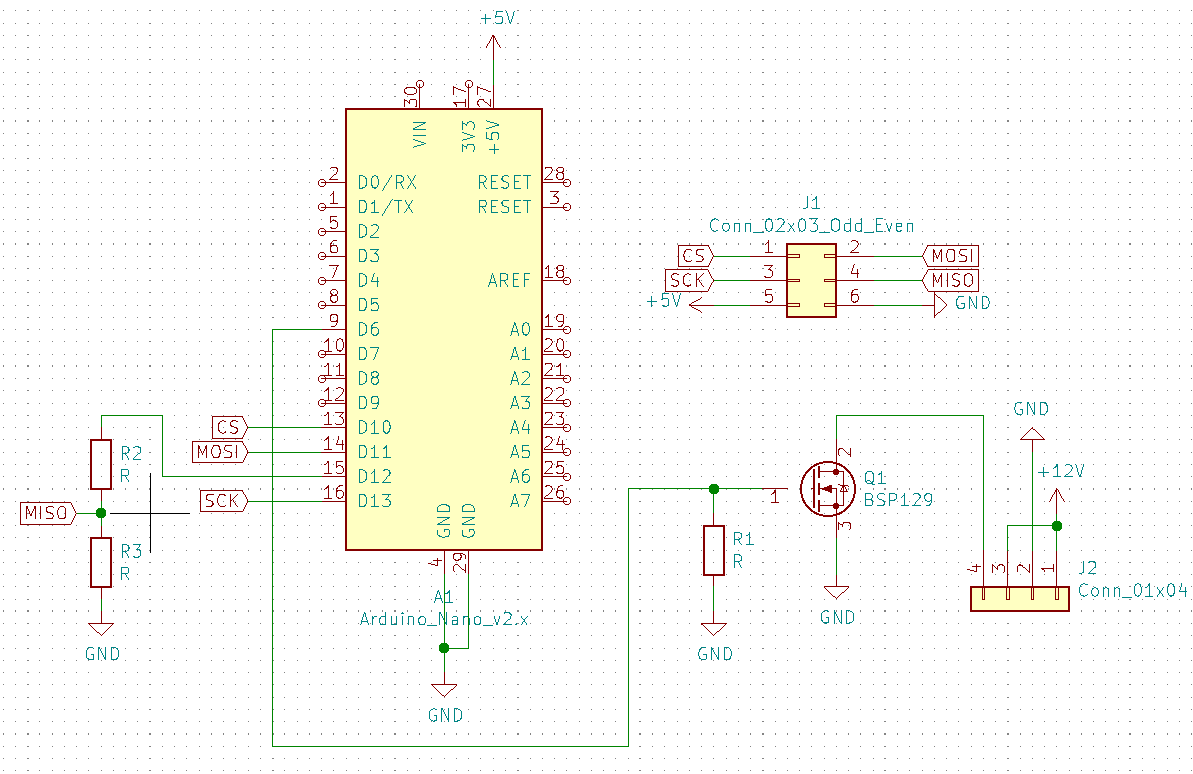Click the J1 reference designator
This screenshot has height=774, width=1193.
(811, 203)
